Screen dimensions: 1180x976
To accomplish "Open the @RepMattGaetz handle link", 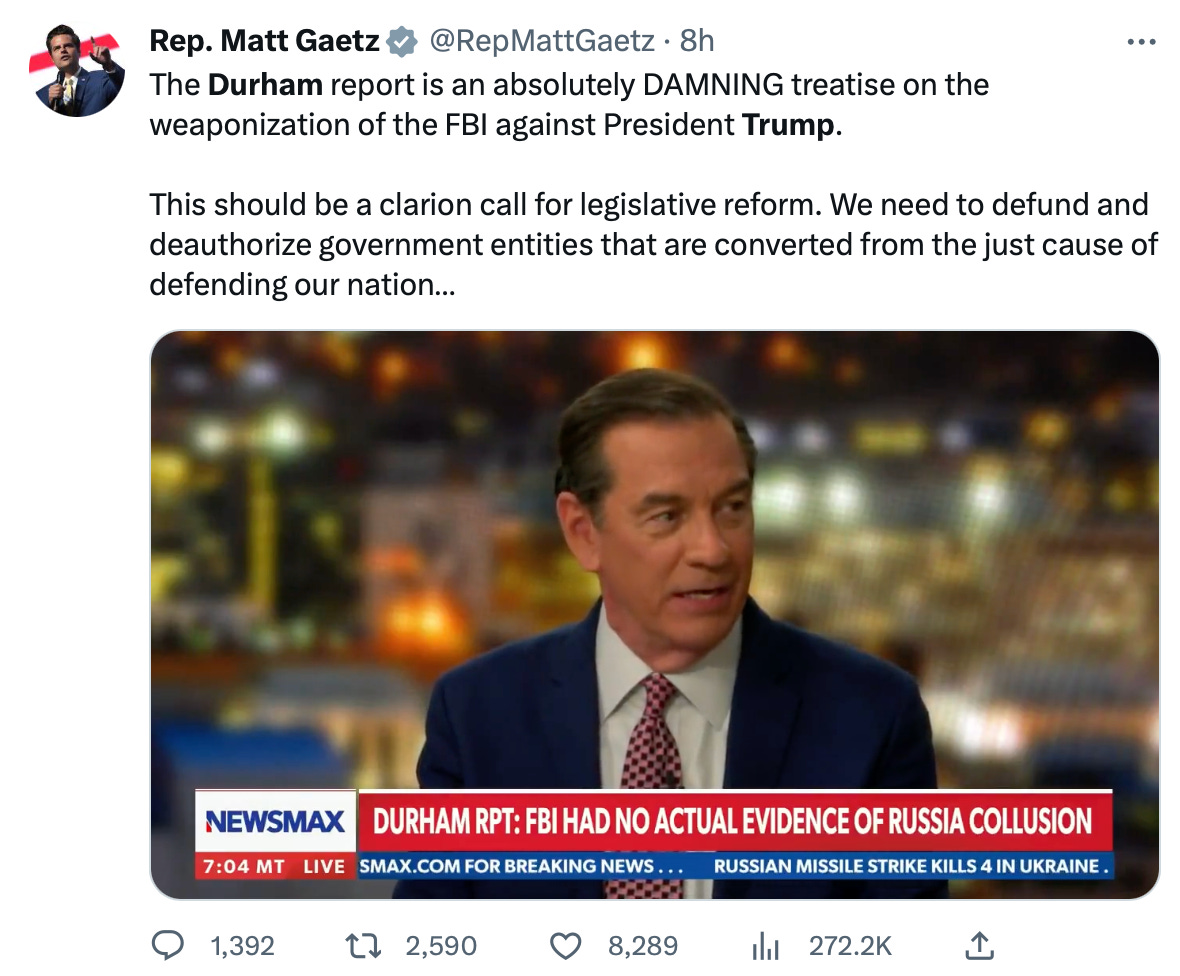I will click(543, 41).
